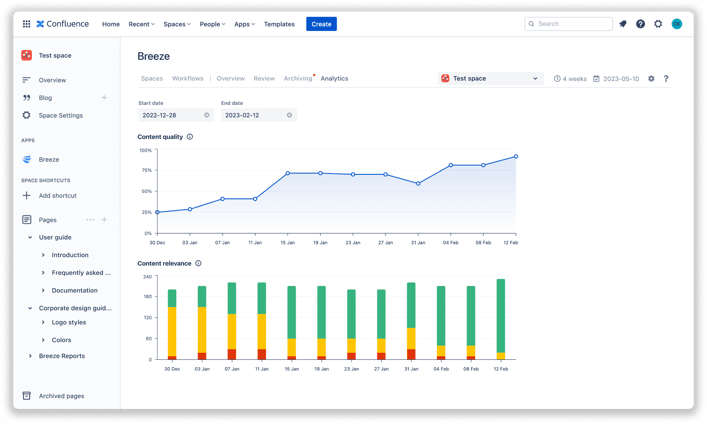Click the Test space icon in sidebar
The width and height of the screenshot is (707, 424).
[x=27, y=55]
